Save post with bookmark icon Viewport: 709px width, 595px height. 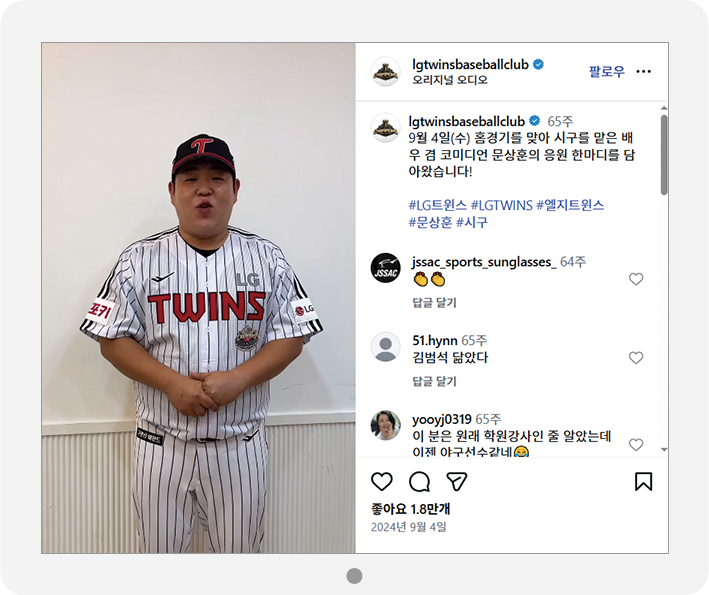tap(643, 482)
